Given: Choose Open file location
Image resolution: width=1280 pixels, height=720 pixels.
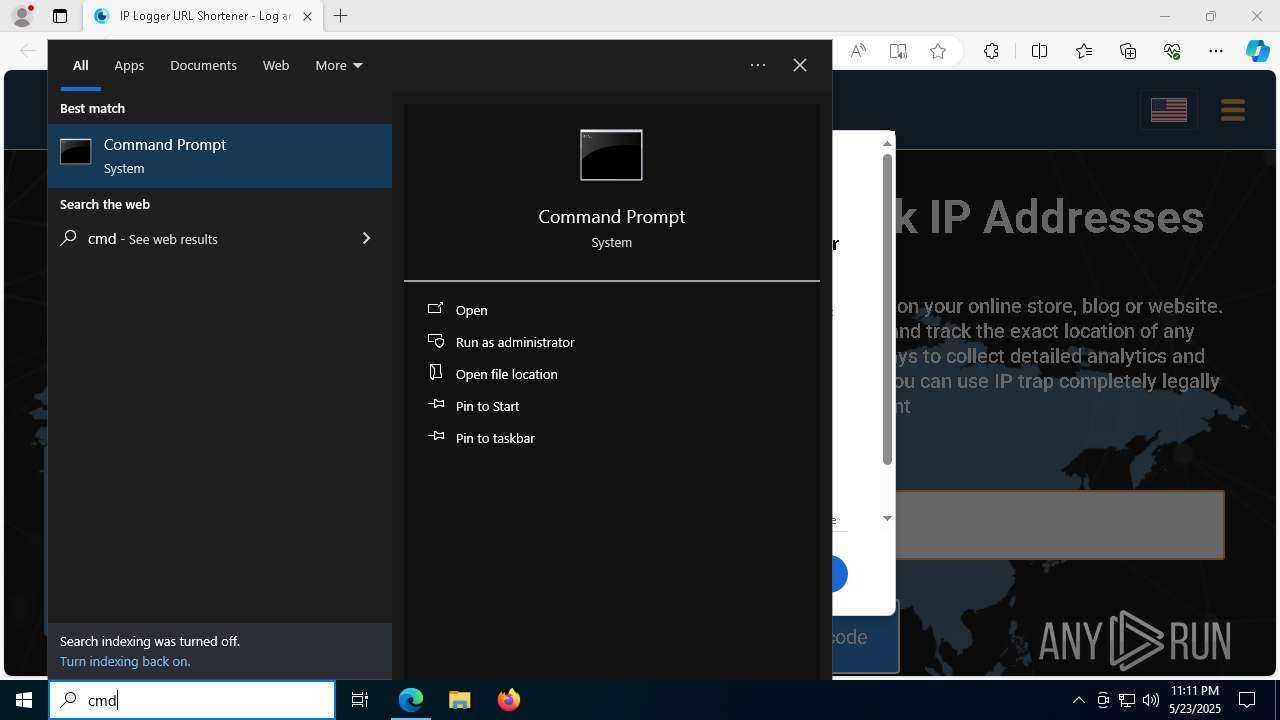Looking at the screenshot, I should point(612,374).
